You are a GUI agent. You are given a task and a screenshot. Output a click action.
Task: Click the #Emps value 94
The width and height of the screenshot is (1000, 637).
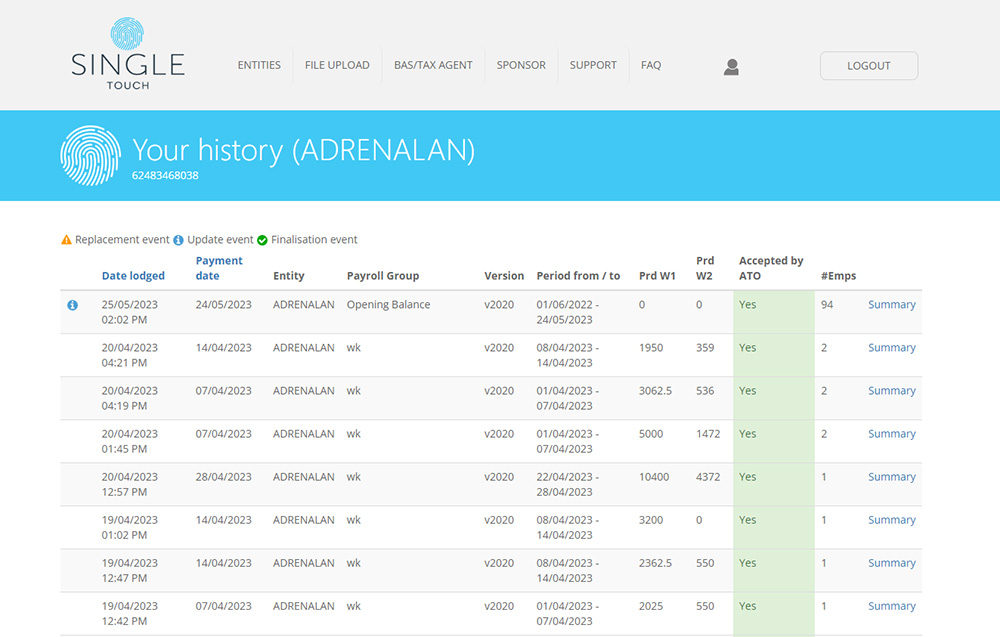827,305
